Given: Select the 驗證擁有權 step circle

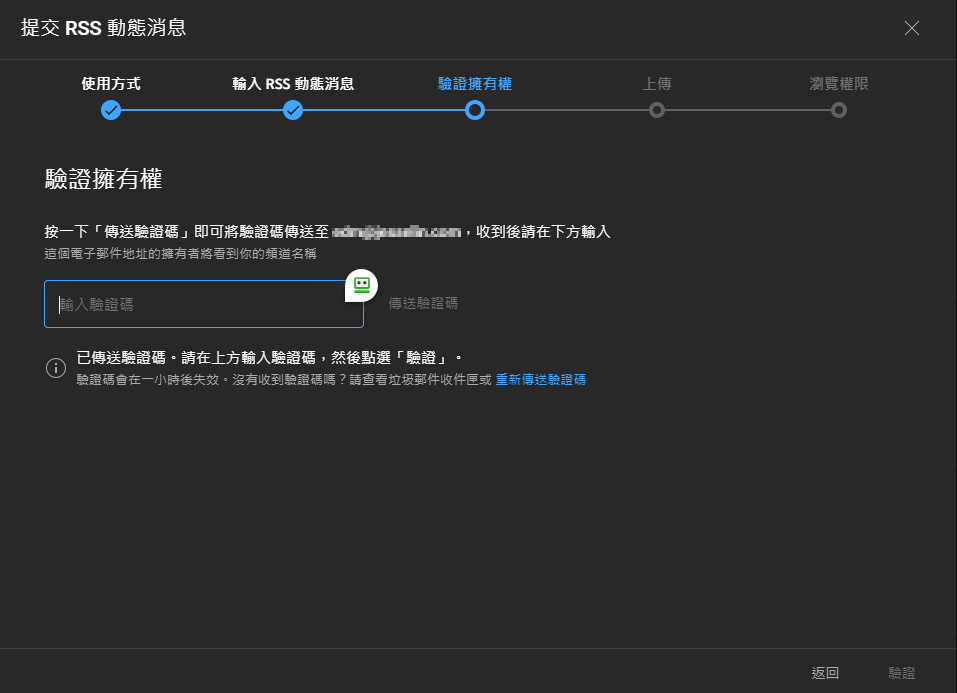Looking at the screenshot, I should (x=475, y=111).
